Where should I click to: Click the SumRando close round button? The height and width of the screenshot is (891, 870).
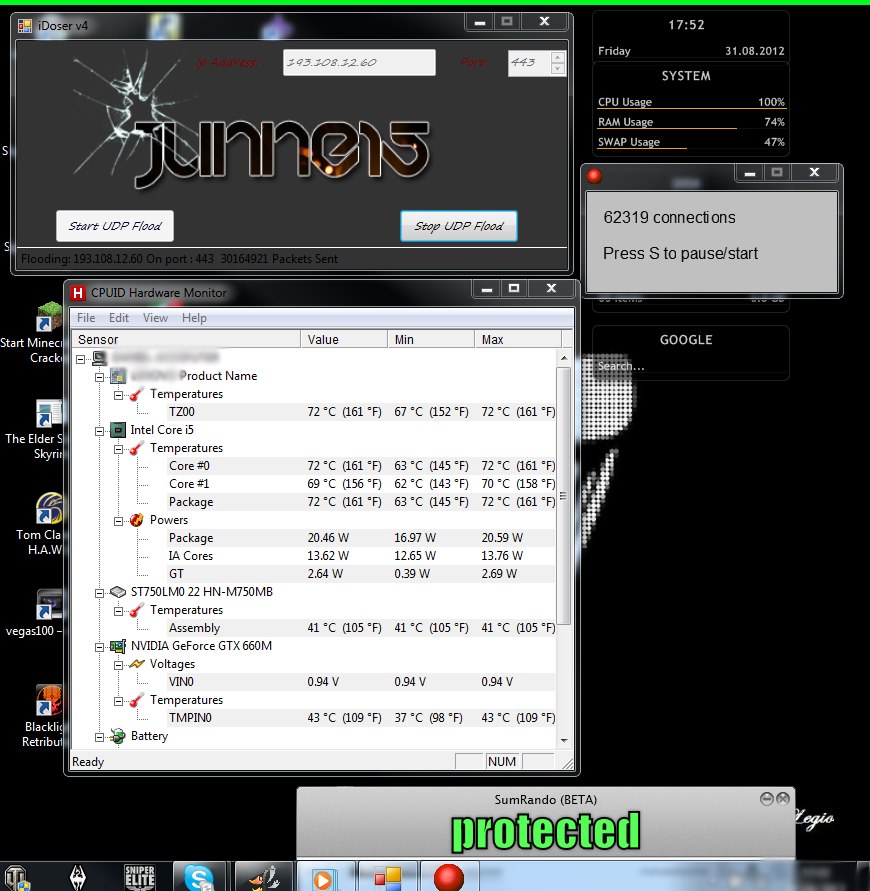(x=783, y=799)
